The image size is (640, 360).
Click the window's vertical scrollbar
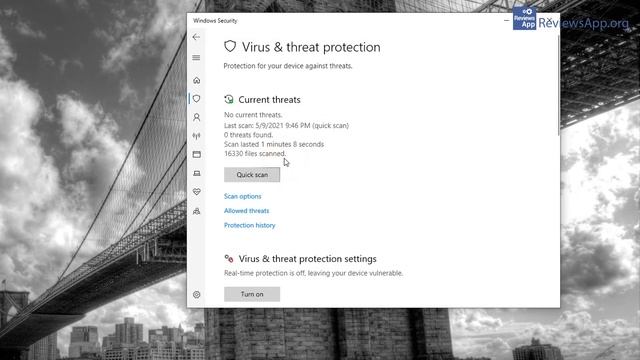pyautogui.click(x=558, y=86)
